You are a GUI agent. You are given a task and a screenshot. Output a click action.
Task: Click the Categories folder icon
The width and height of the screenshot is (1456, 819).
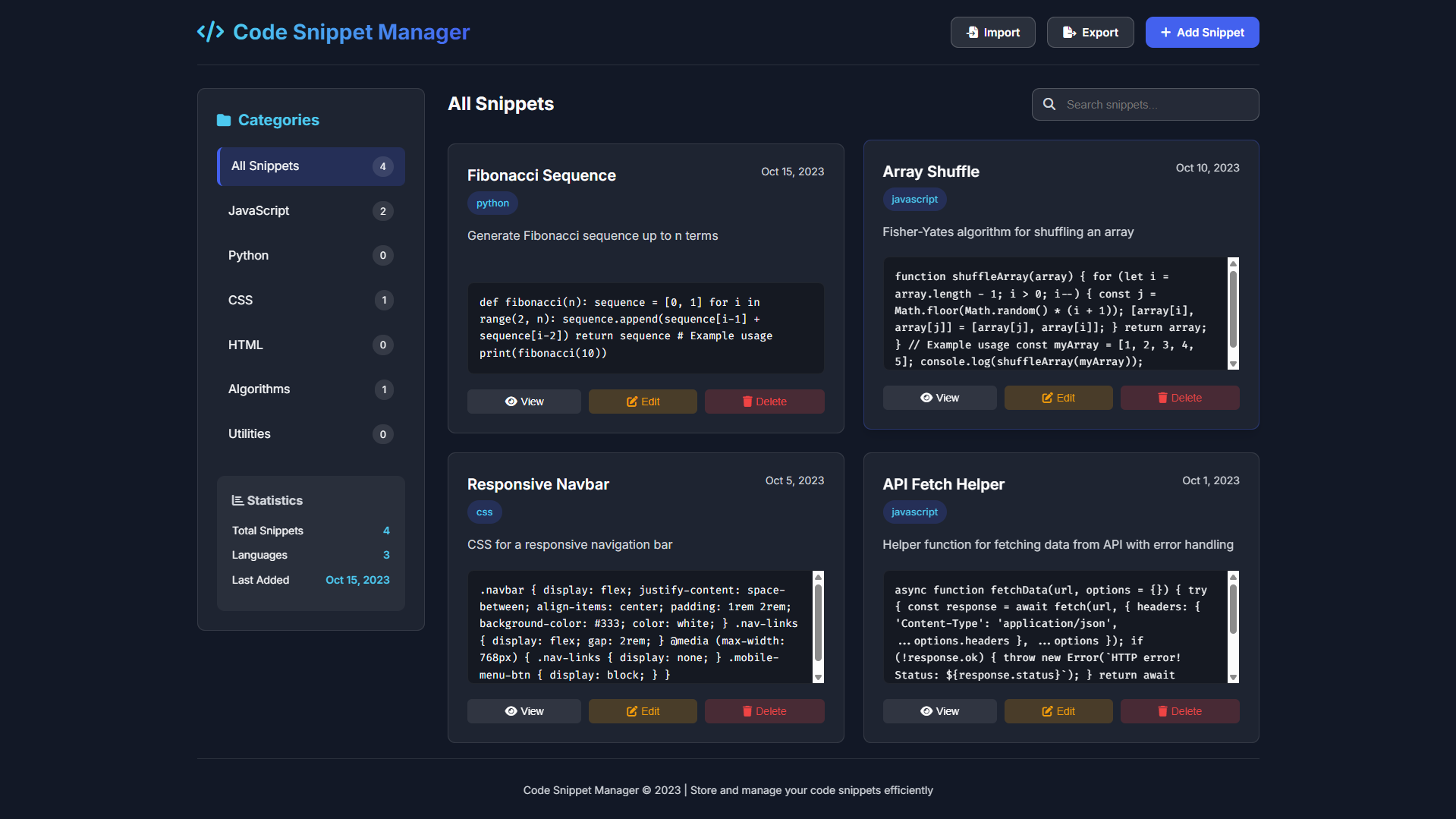tap(224, 120)
